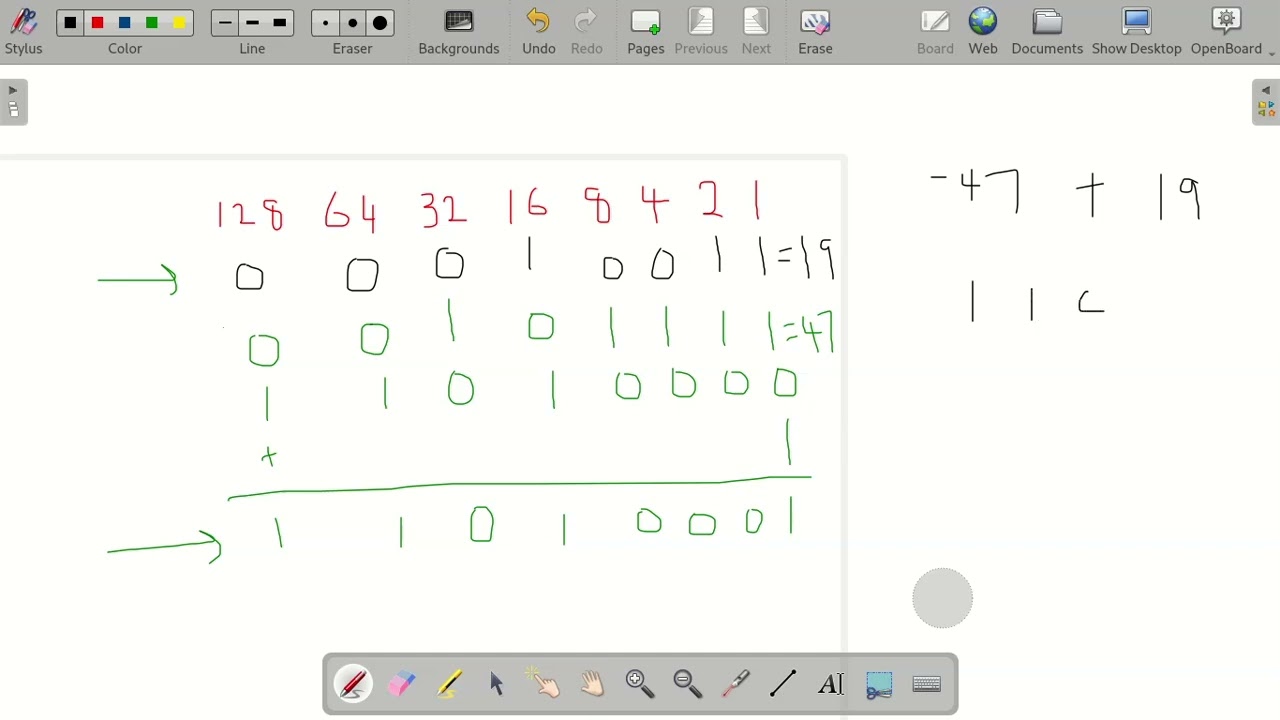Screen dimensions: 1280x720
Task: Erase the page content
Action: pyautogui.click(x=816, y=31)
